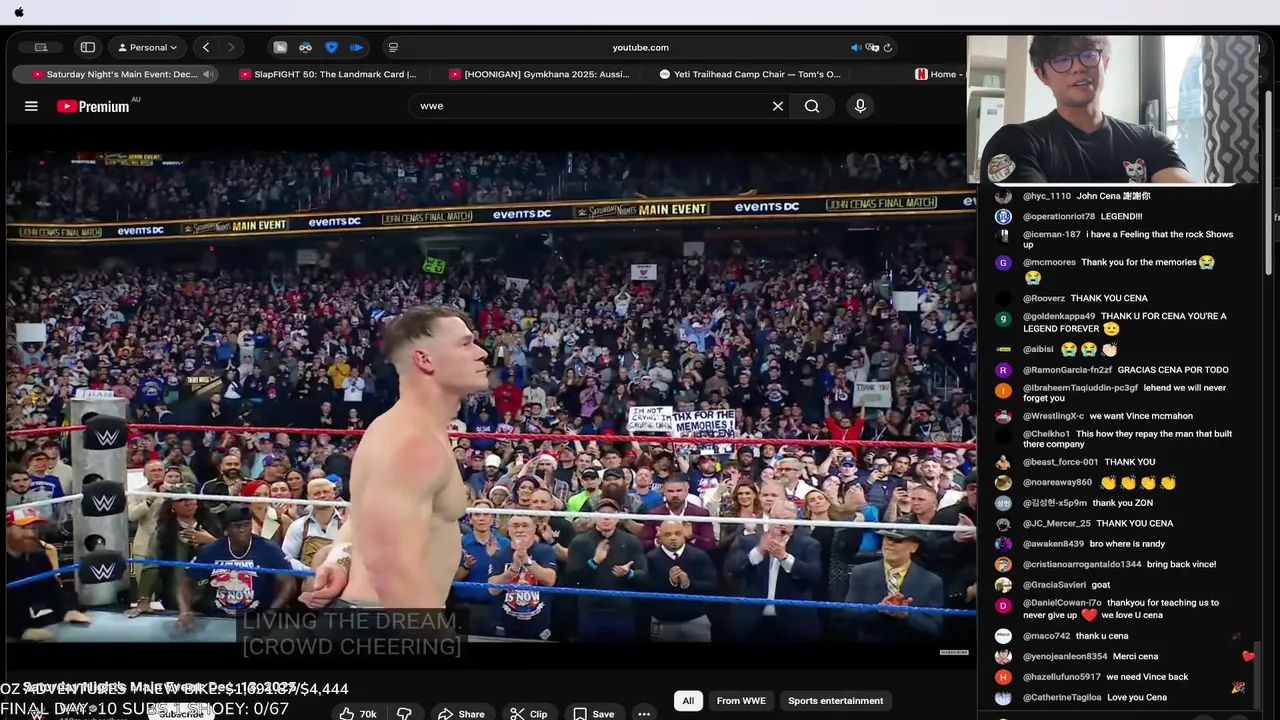The image size is (1280, 720).
Task: Go forward in browser history
Action: pos(231,47)
